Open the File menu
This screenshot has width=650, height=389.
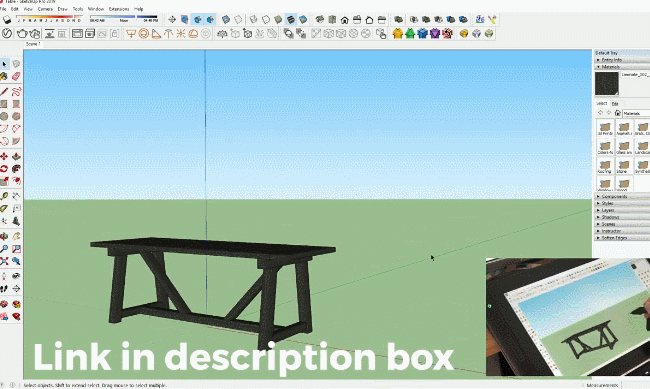coord(3,9)
